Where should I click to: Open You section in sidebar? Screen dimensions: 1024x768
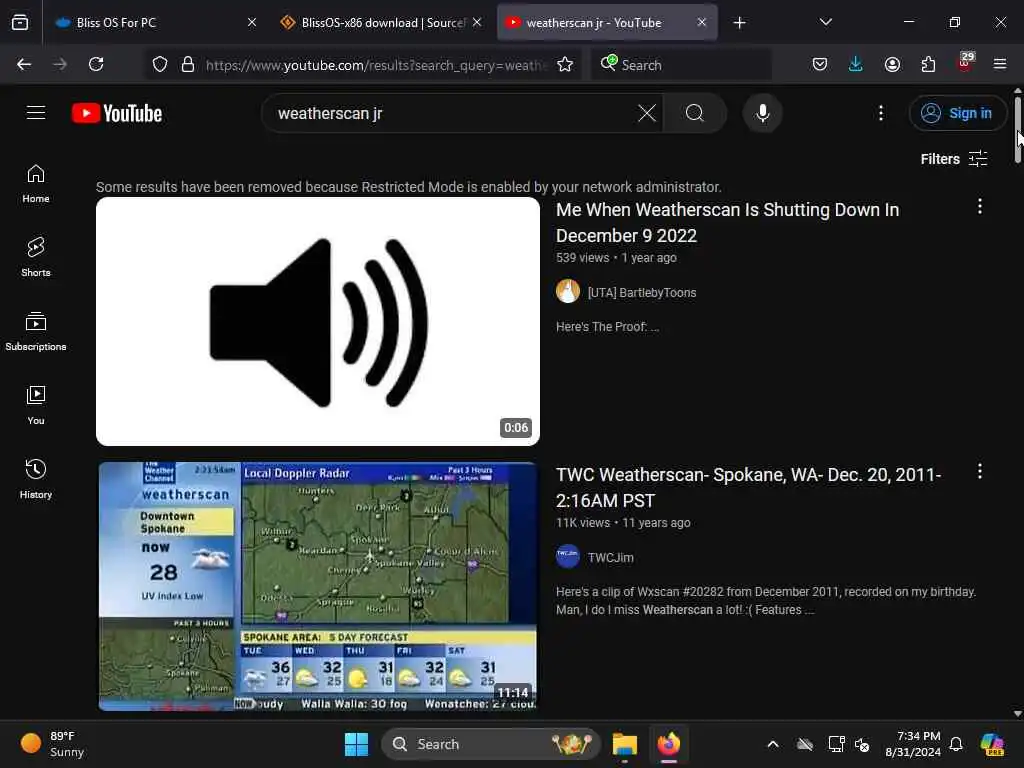point(36,406)
